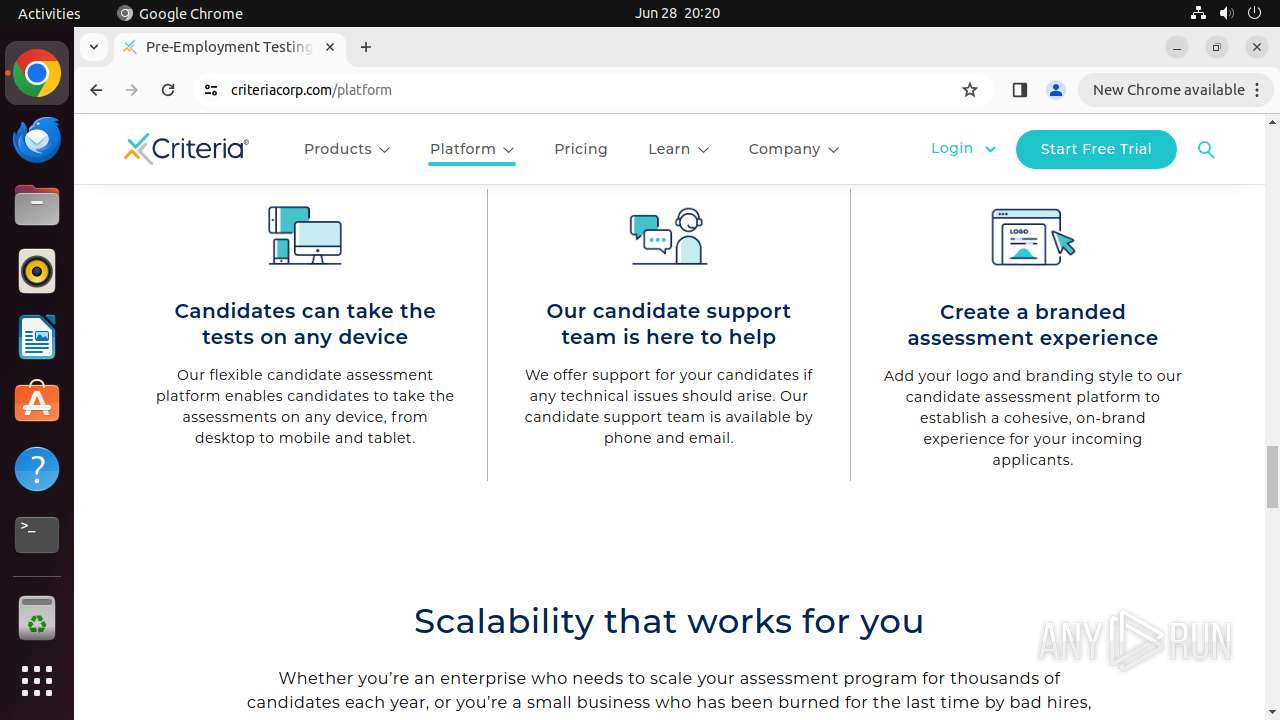This screenshot has height=720, width=1280.
Task: Click paragraph 'Add your logo and branding style'
Action: 1033,418
